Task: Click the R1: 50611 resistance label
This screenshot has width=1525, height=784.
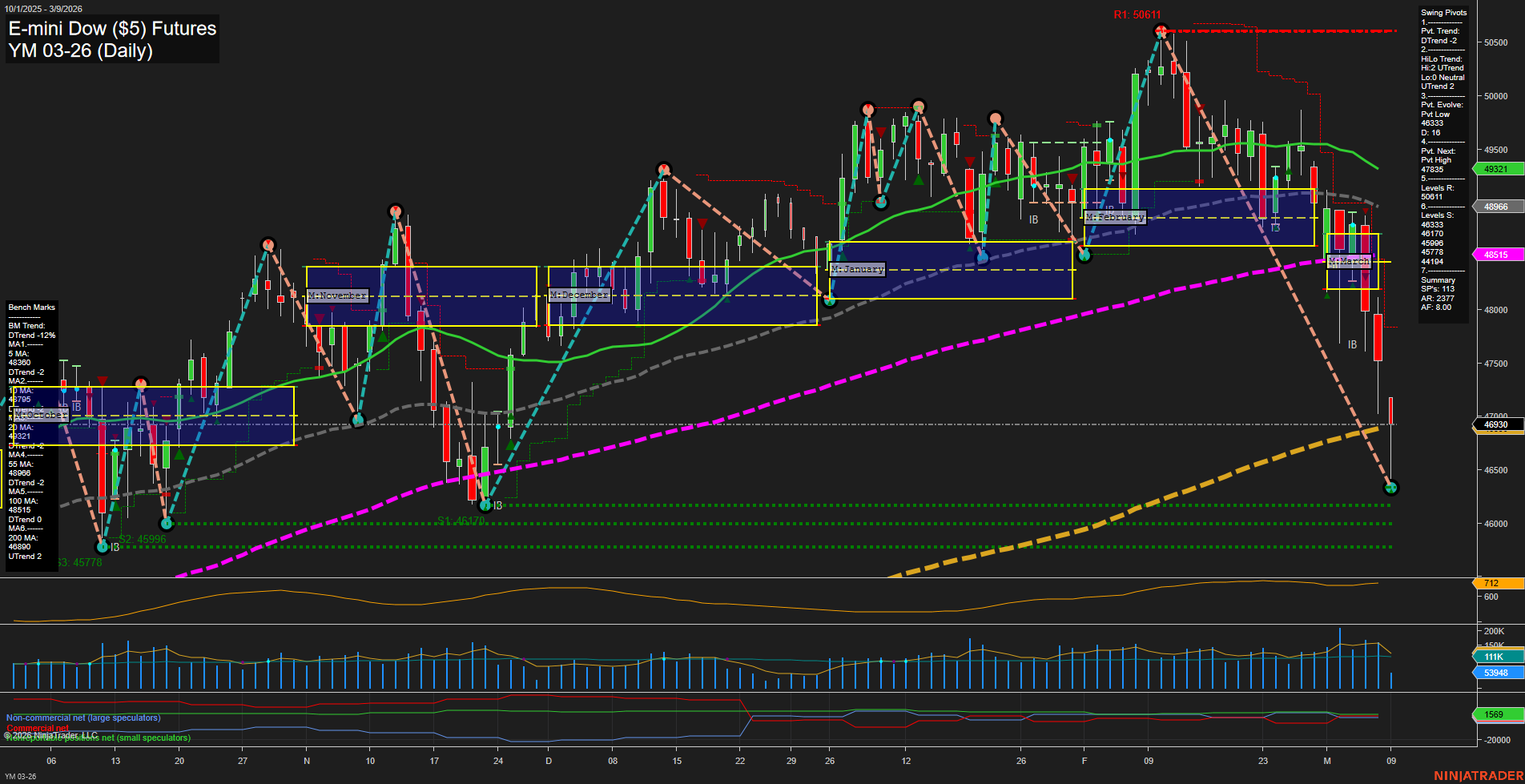Action: tap(1136, 14)
